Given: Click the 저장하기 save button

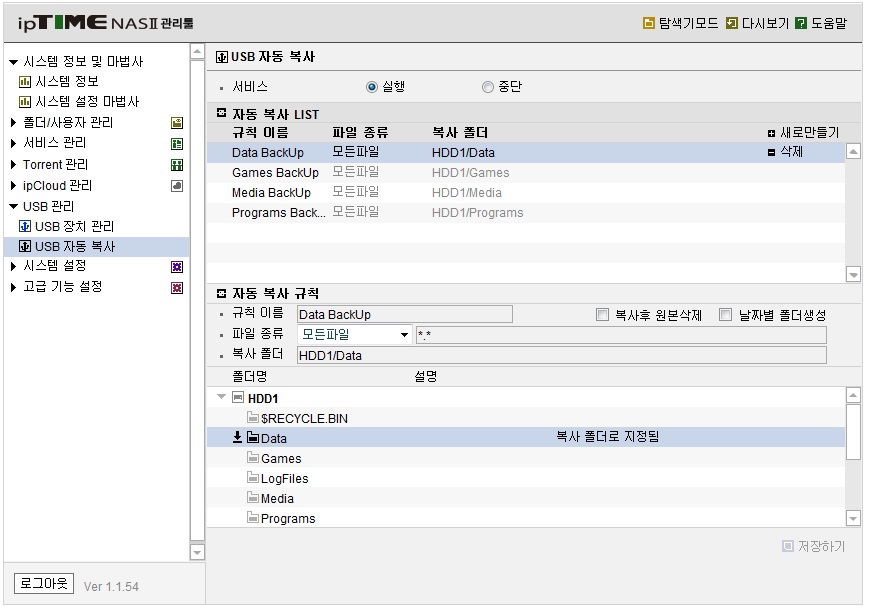Looking at the screenshot, I should (814, 547).
